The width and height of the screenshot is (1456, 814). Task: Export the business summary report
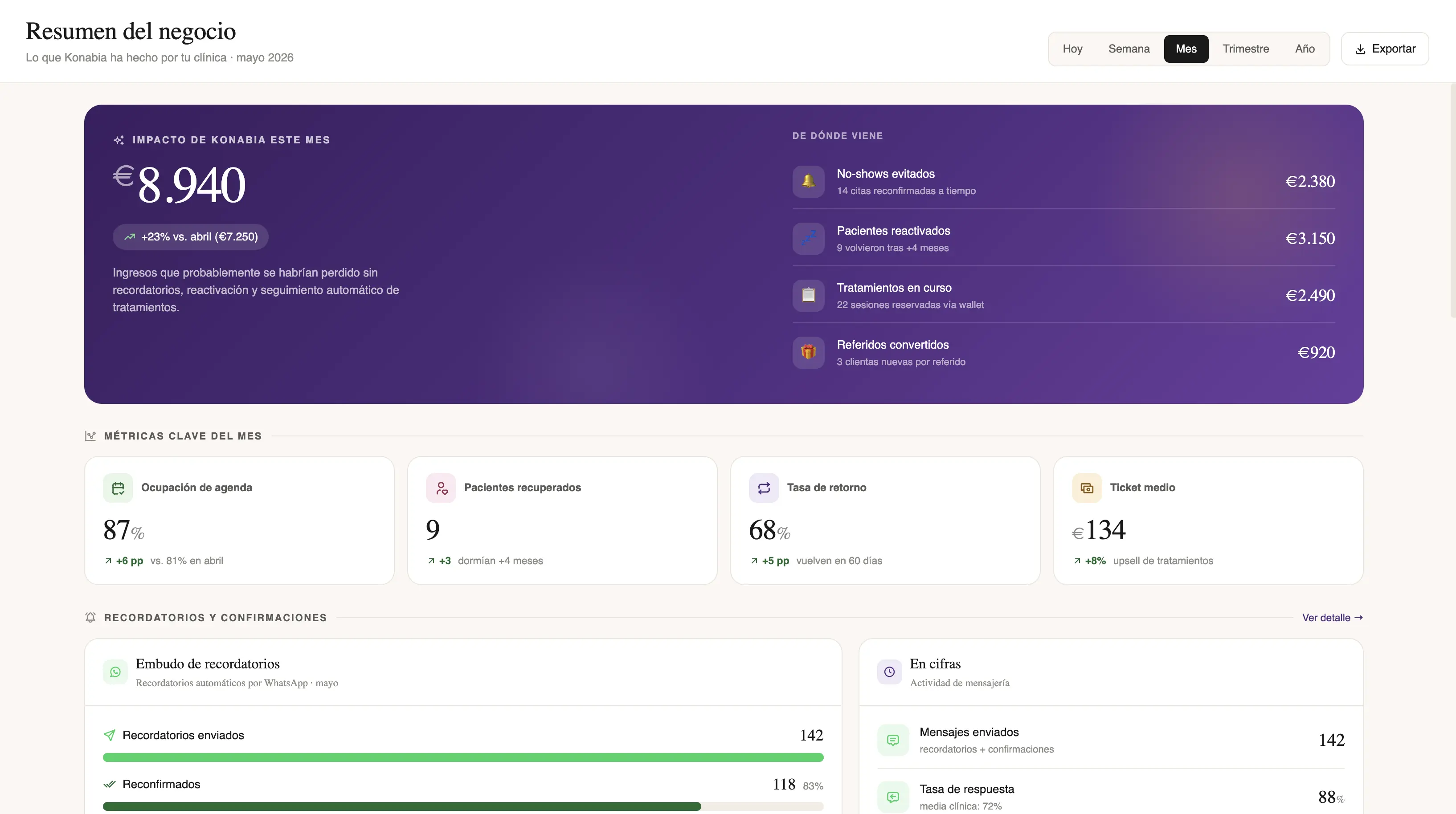tap(1385, 49)
